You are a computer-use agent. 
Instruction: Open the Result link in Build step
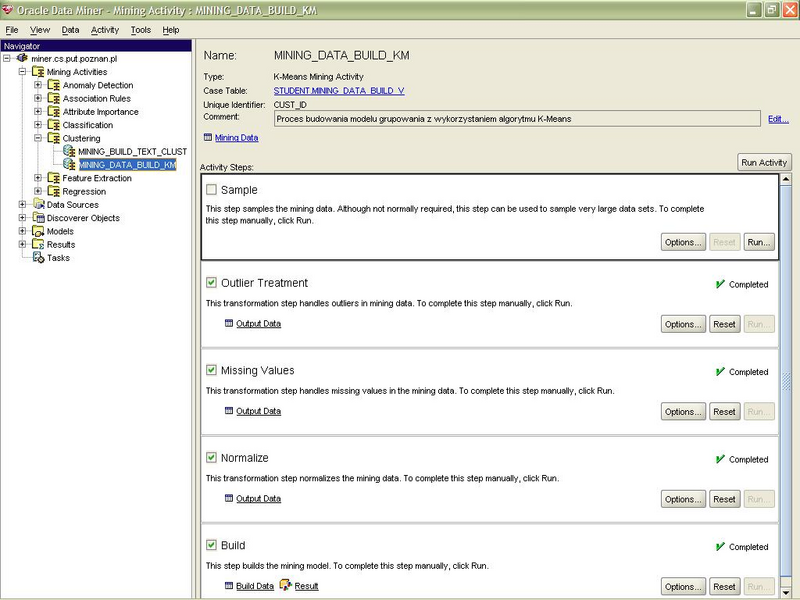[306, 586]
